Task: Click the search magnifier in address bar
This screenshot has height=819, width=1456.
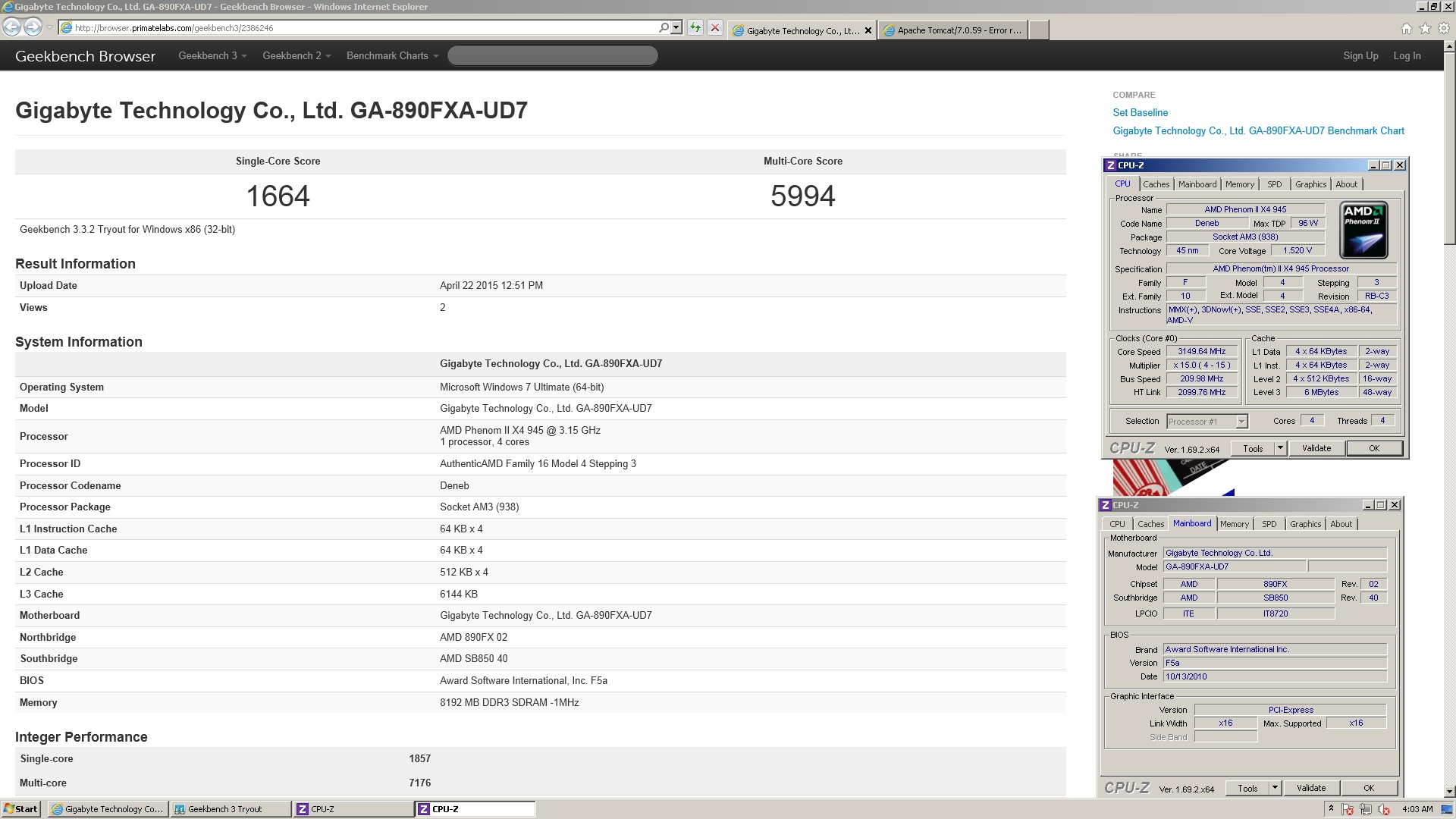Action: pos(664,27)
